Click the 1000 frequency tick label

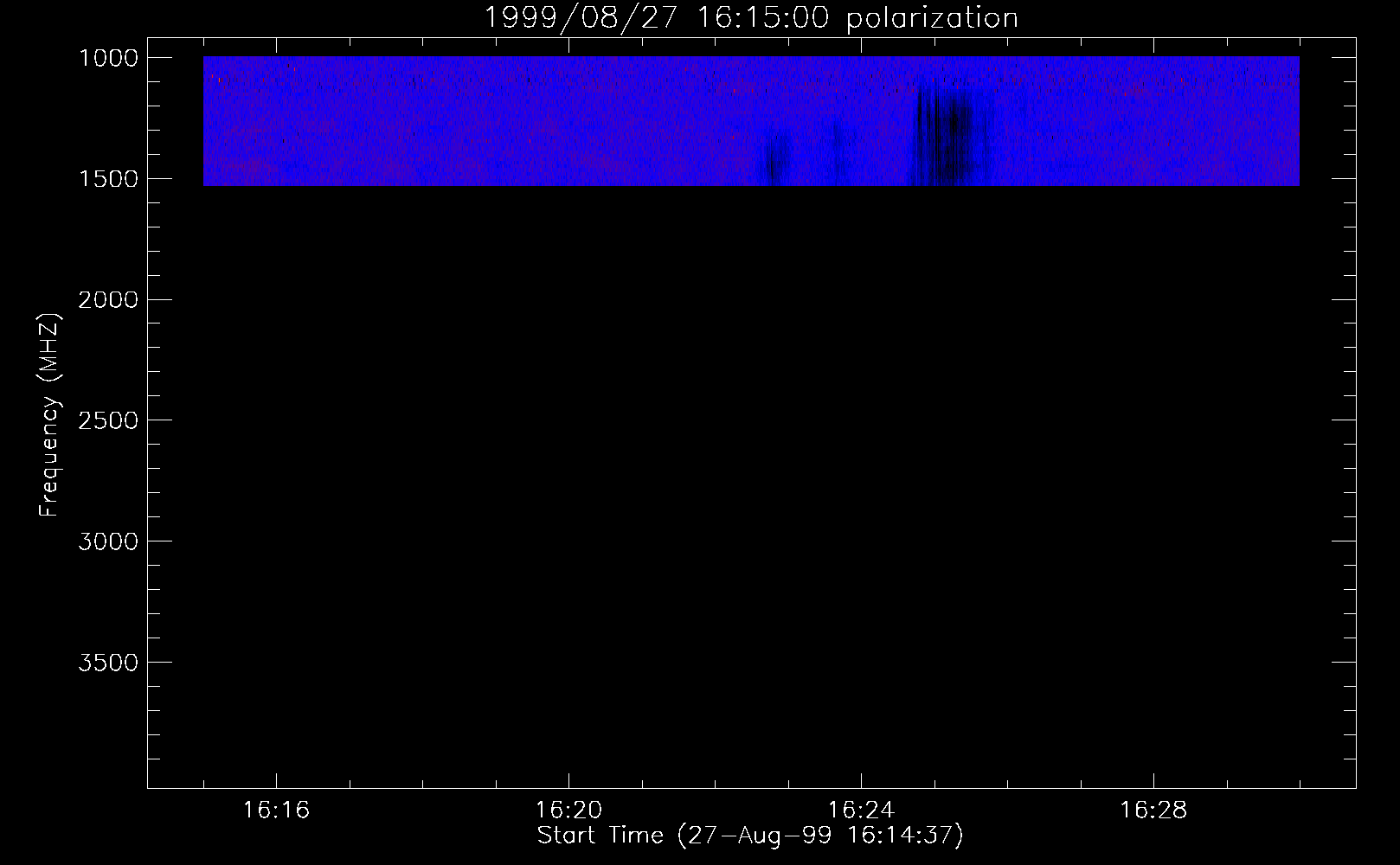(108, 58)
